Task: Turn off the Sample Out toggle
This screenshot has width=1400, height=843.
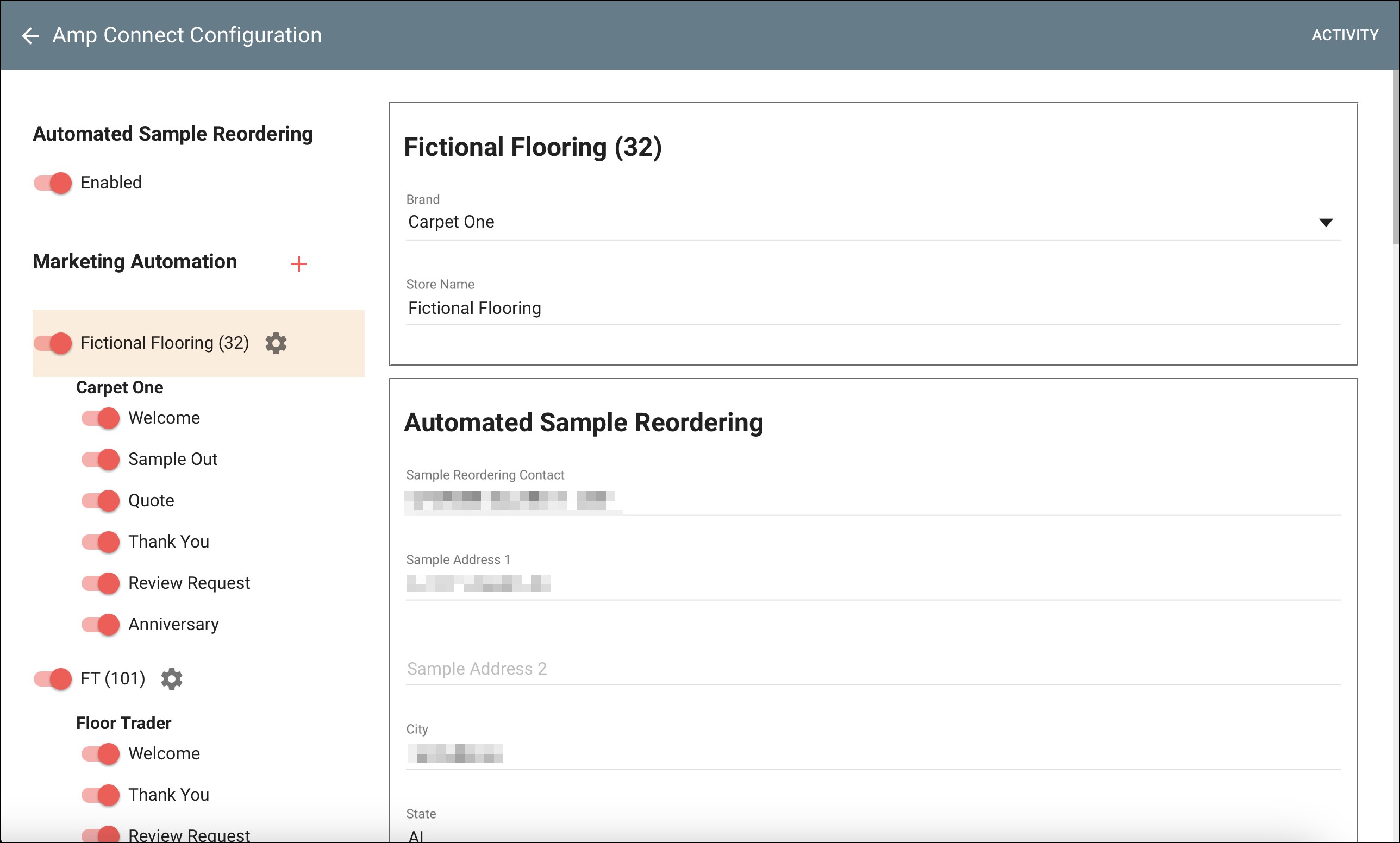Action: click(100, 460)
